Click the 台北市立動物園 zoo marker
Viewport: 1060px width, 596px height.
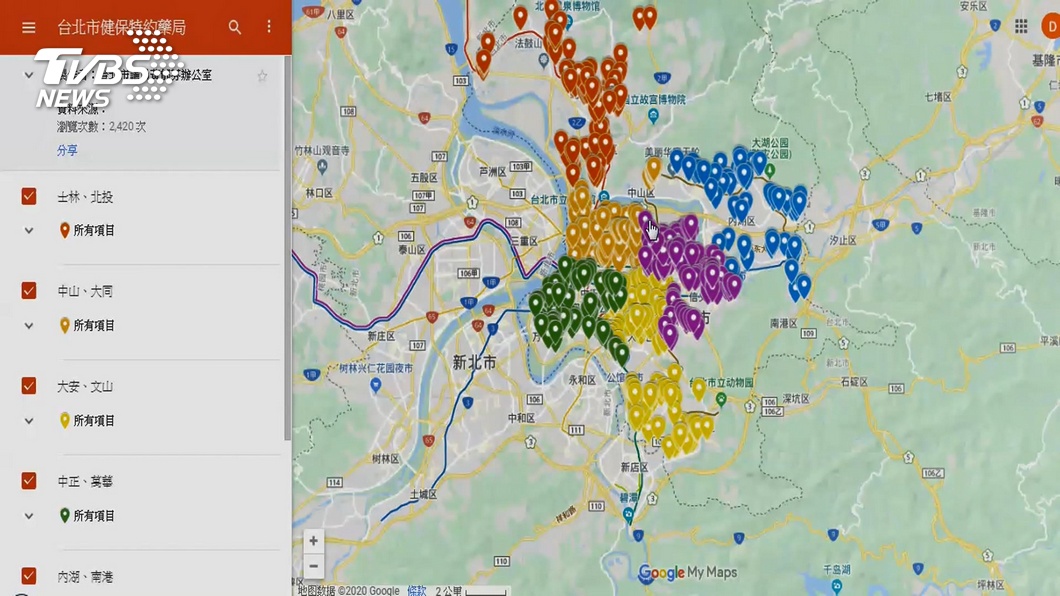721,399
